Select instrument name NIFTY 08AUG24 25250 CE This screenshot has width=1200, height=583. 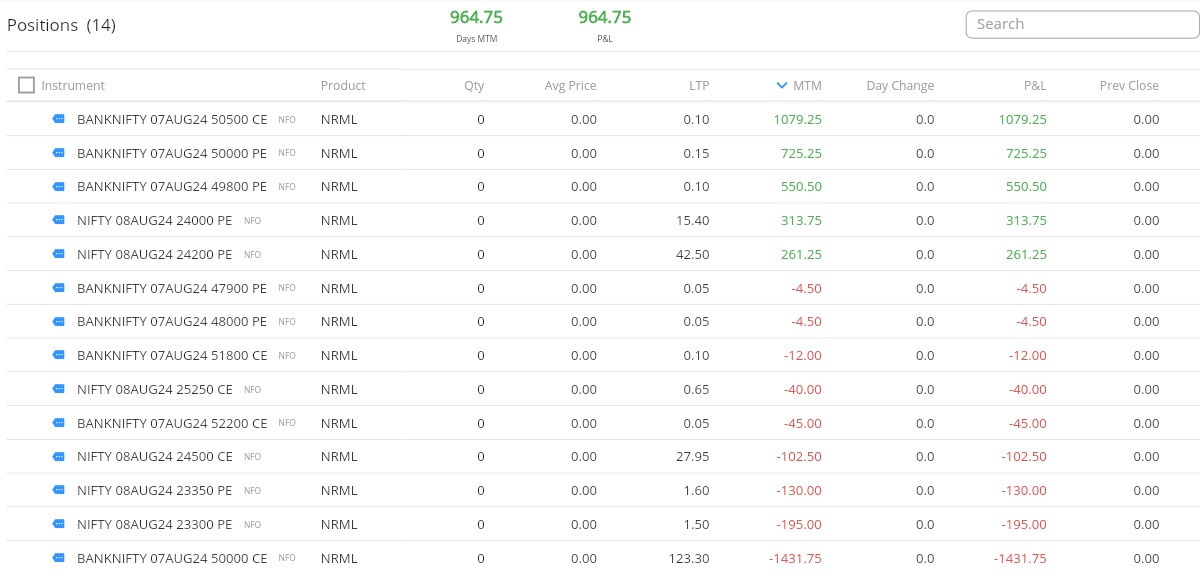[x=155, y=390]
